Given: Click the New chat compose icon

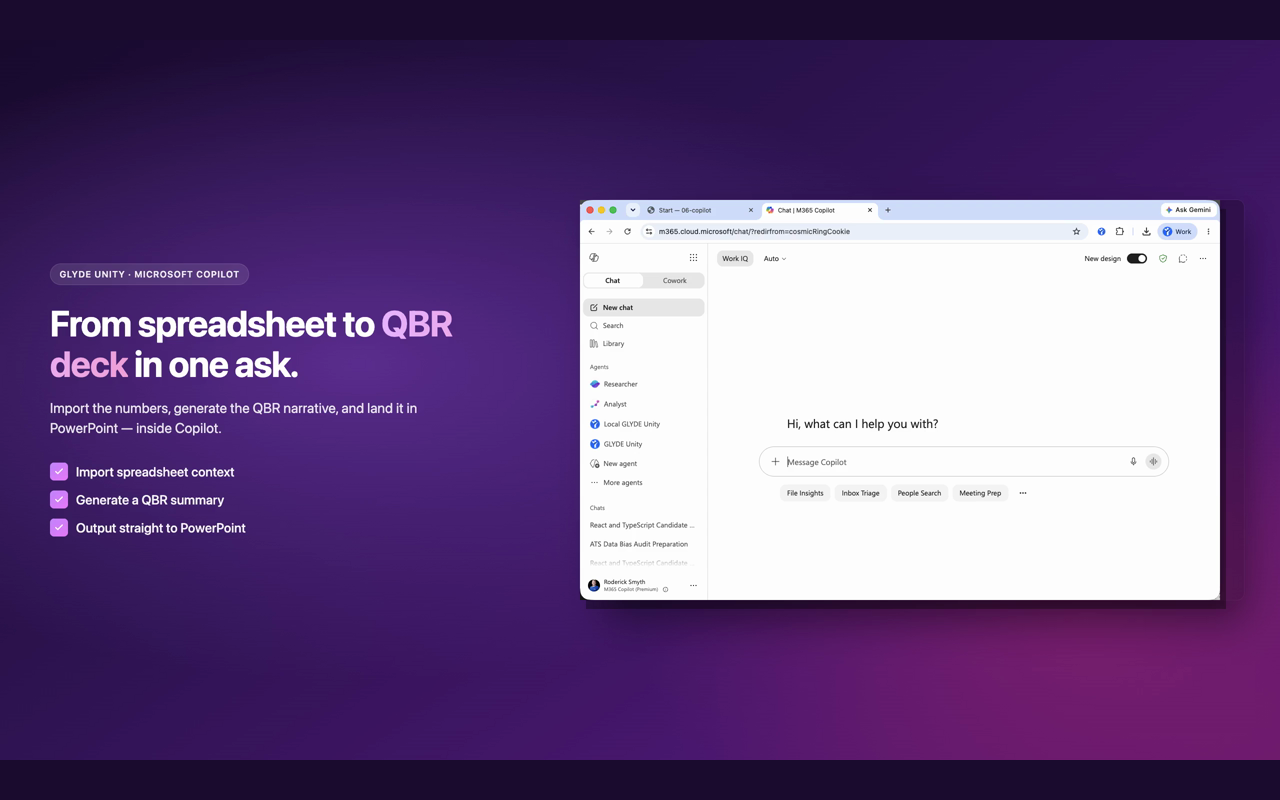Looking at the screenshot, I should [x=594, y=308].
